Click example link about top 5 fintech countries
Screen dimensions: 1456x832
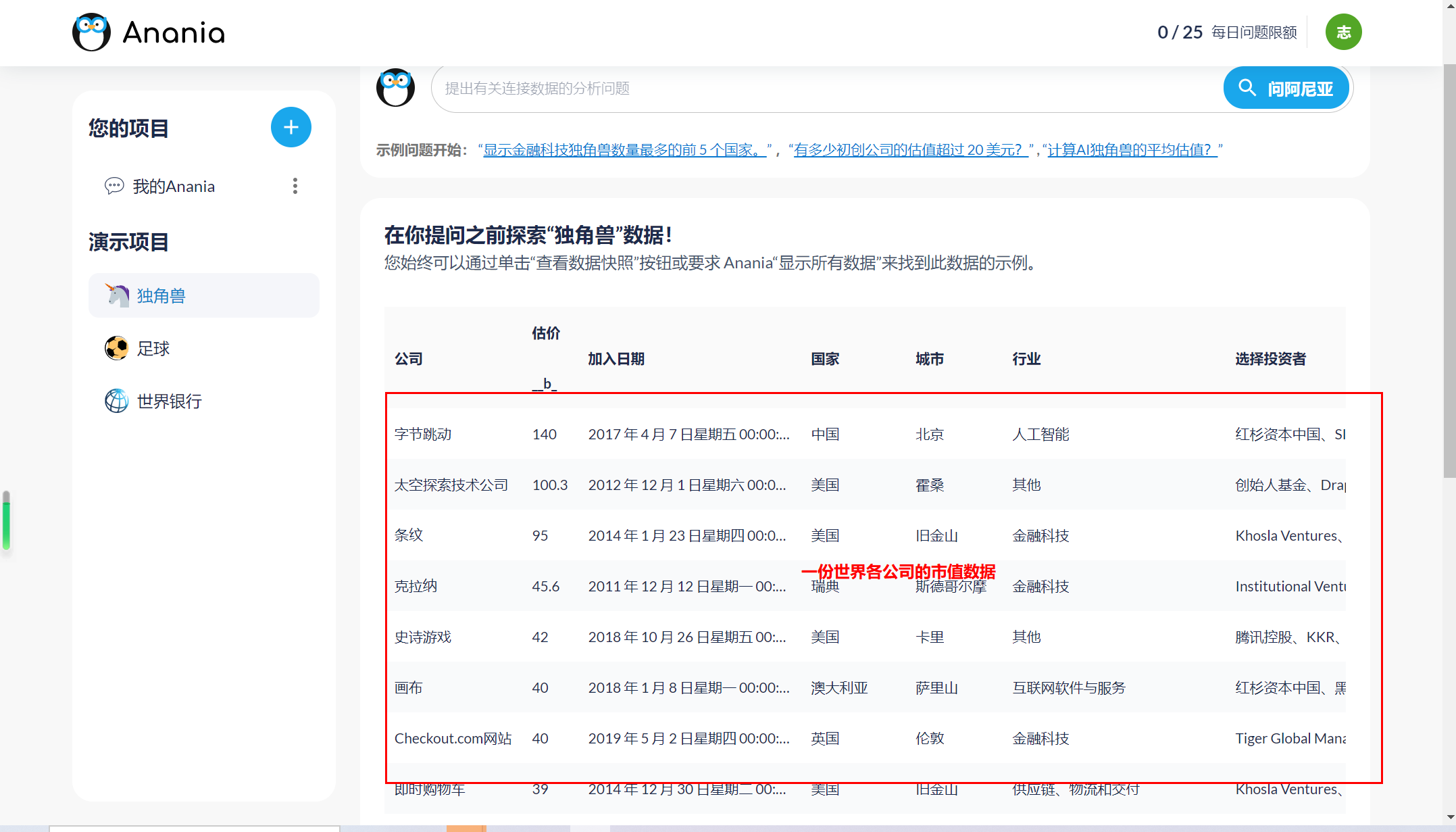pyautogui.click(x=624, y=150)
